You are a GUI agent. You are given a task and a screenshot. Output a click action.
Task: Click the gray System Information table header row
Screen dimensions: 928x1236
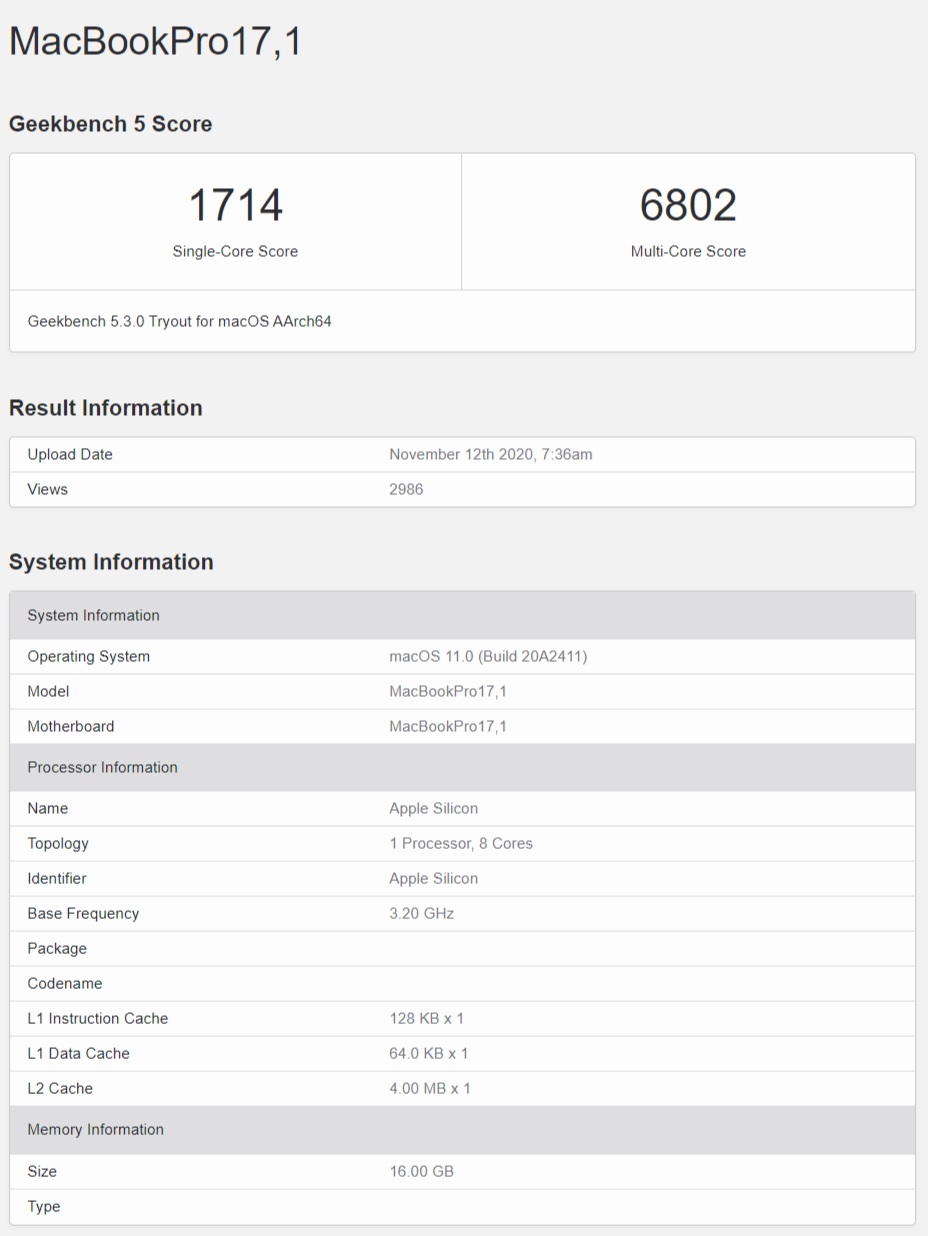click(462, 615)
